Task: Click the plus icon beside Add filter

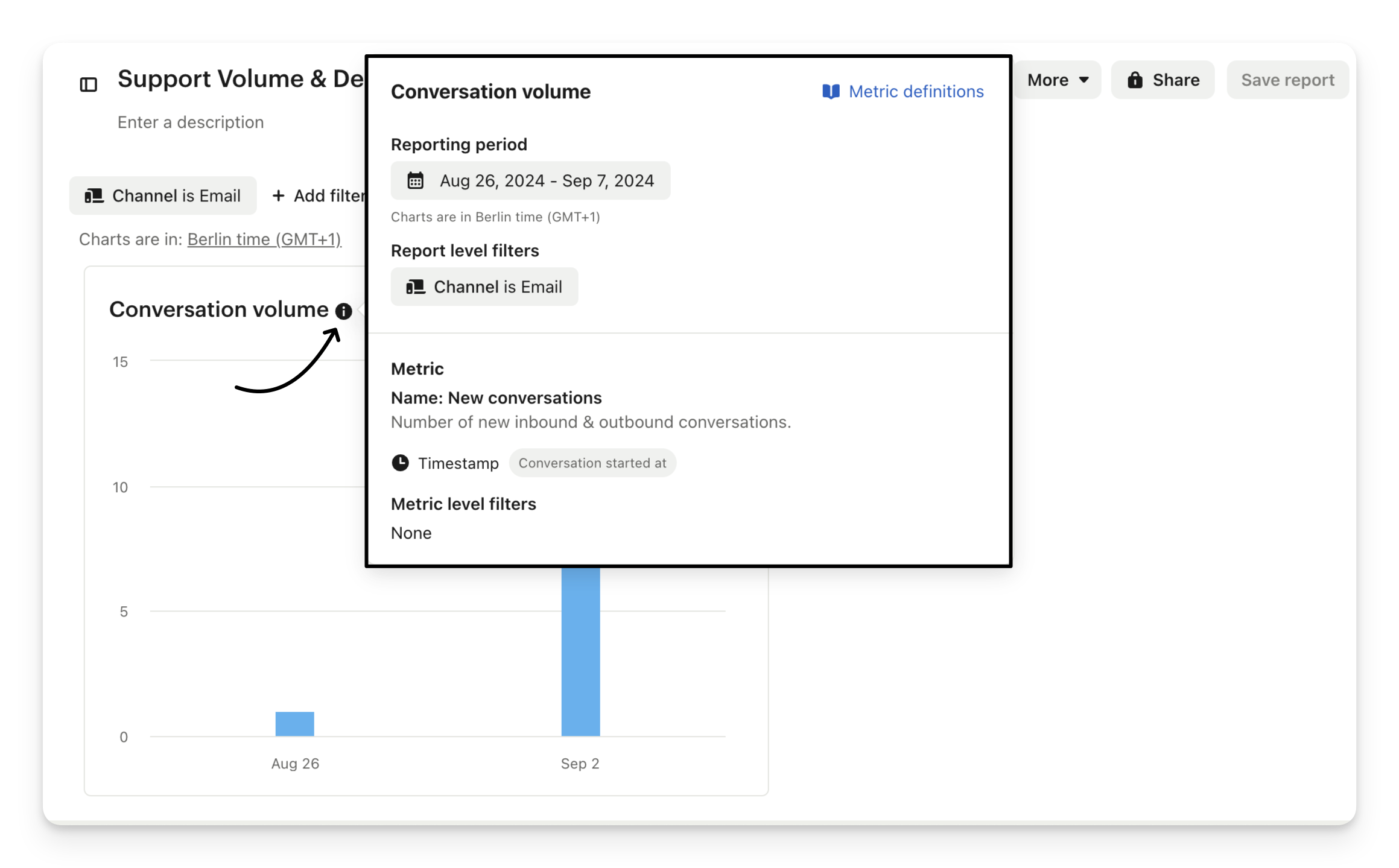Action: [x=278, y=196]
